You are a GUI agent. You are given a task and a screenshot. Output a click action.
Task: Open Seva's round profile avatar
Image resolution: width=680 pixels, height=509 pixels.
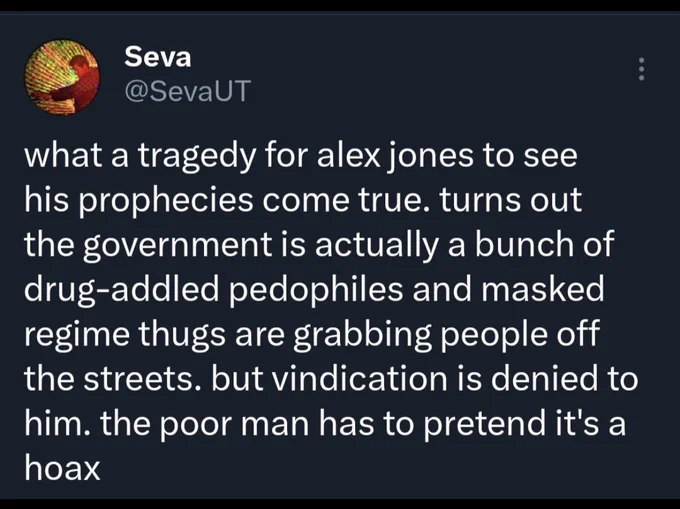[x=62, y=77]
